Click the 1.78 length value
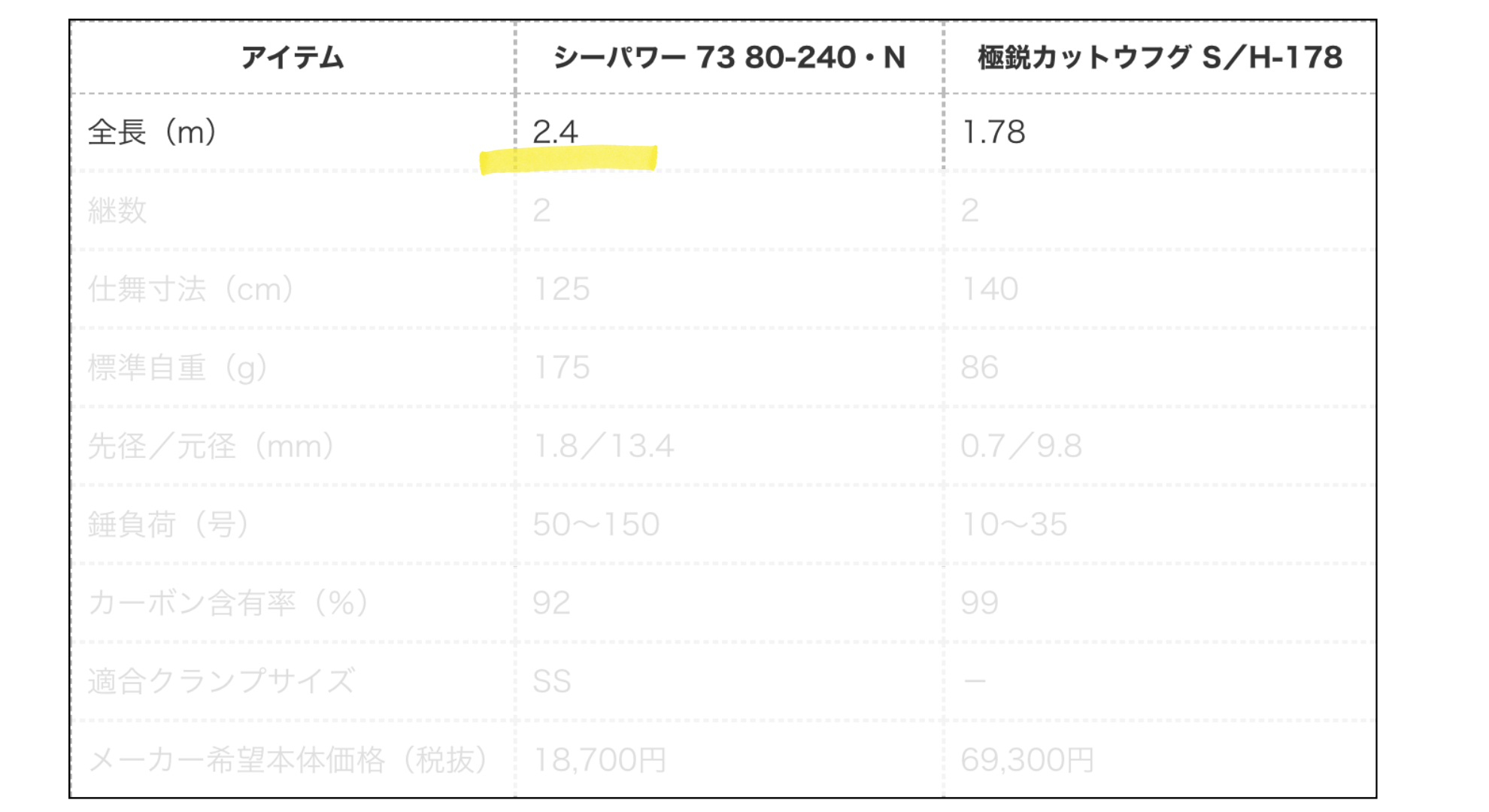This screenshot has width=1489, height=812. [993, 133]
